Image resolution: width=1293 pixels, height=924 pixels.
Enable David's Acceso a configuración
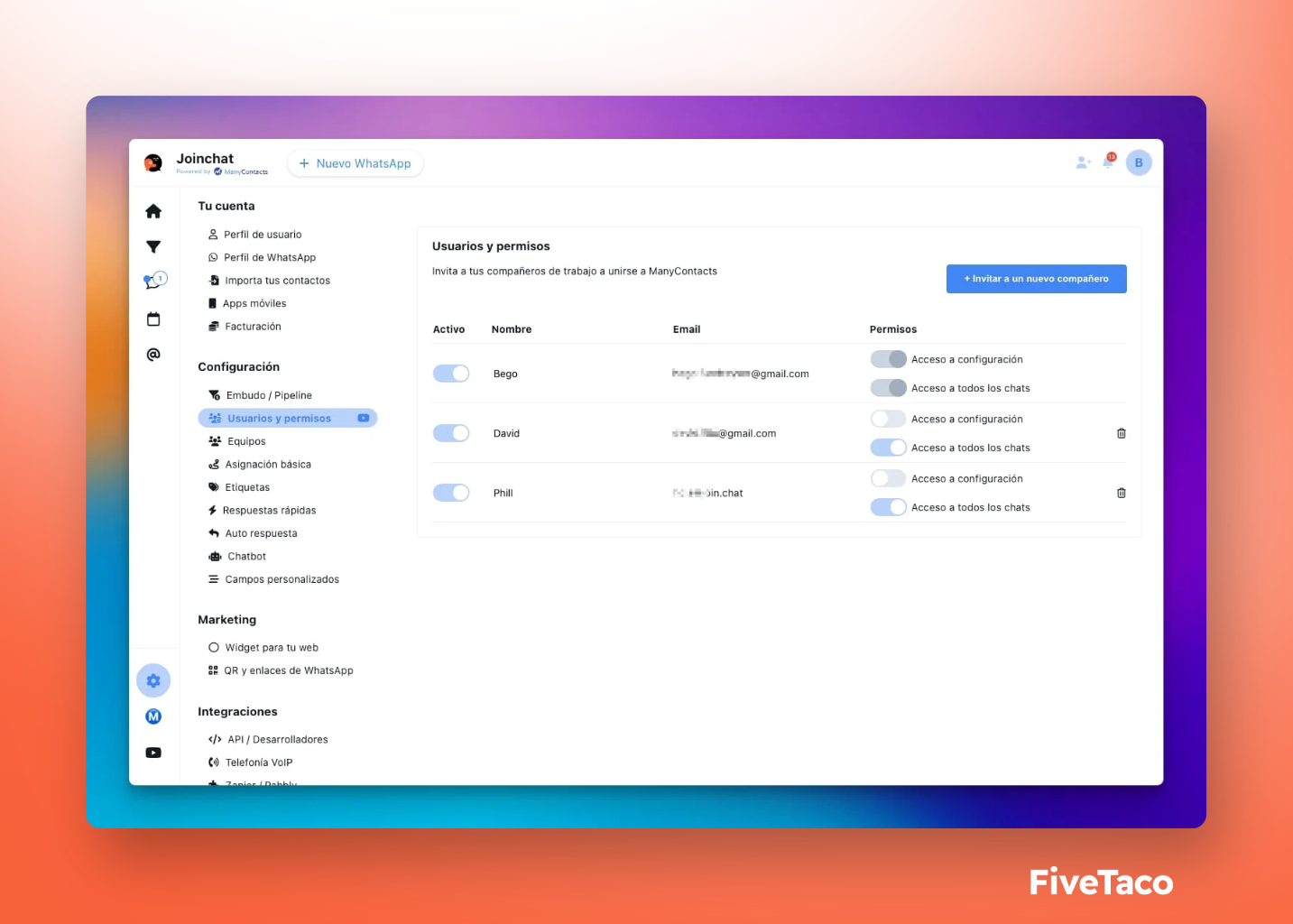pos(888,419)
